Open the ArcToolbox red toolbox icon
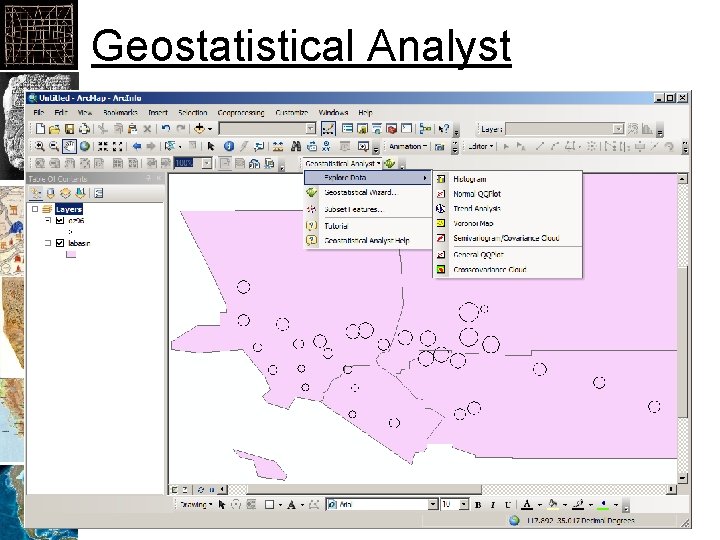720x540 pixels. tap(392, 129)
